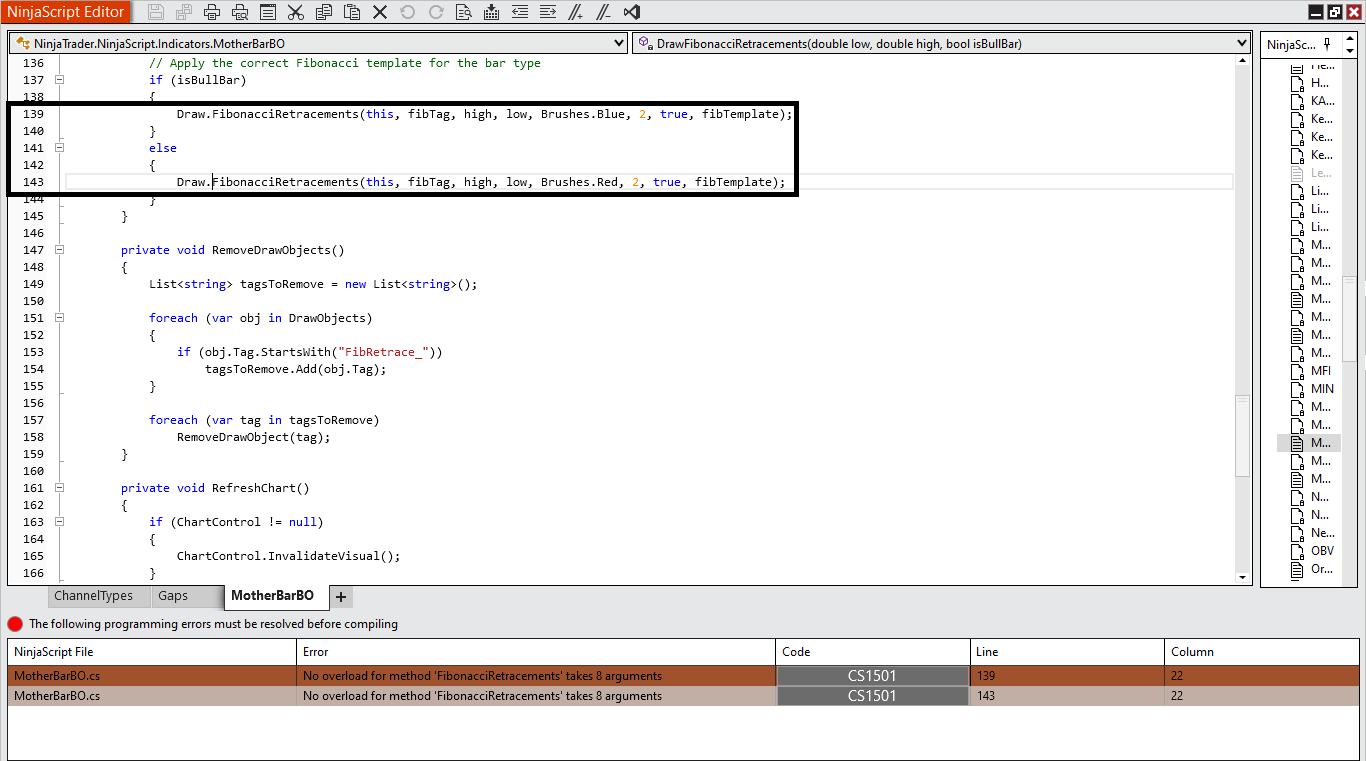Click the highlighted M... file in explorer
Image resolution: width=1366 pixels, height=761 pixels.
point(1310,443)
